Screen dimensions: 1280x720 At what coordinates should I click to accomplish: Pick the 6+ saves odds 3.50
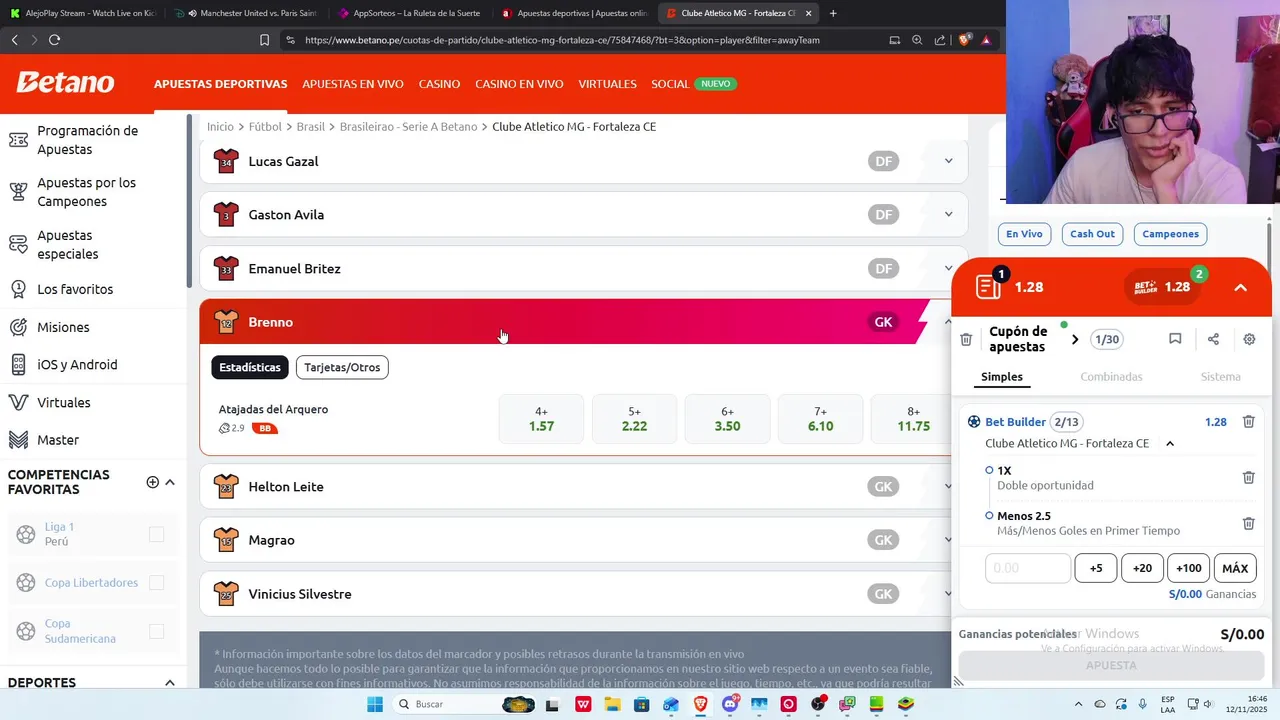[727, 419]
